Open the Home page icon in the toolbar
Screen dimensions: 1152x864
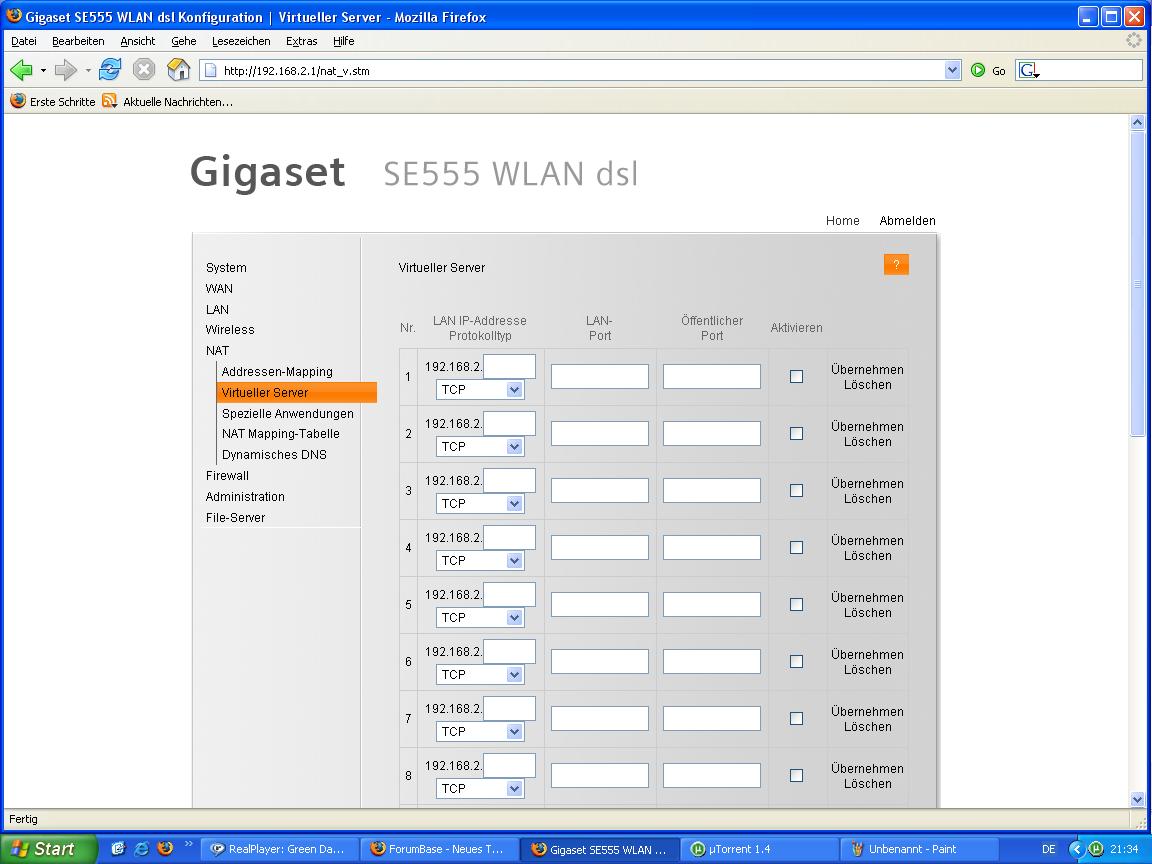[x=179, y=70]
